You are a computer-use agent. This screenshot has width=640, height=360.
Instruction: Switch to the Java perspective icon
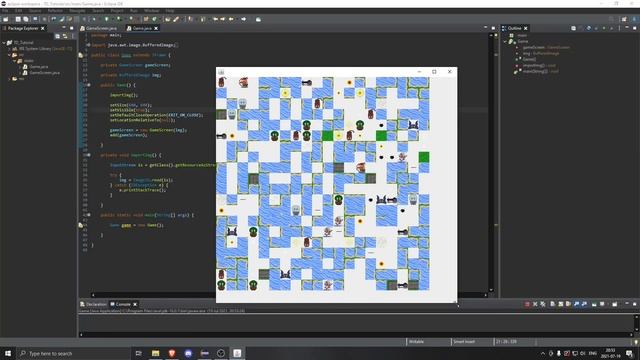coord(635,19)
